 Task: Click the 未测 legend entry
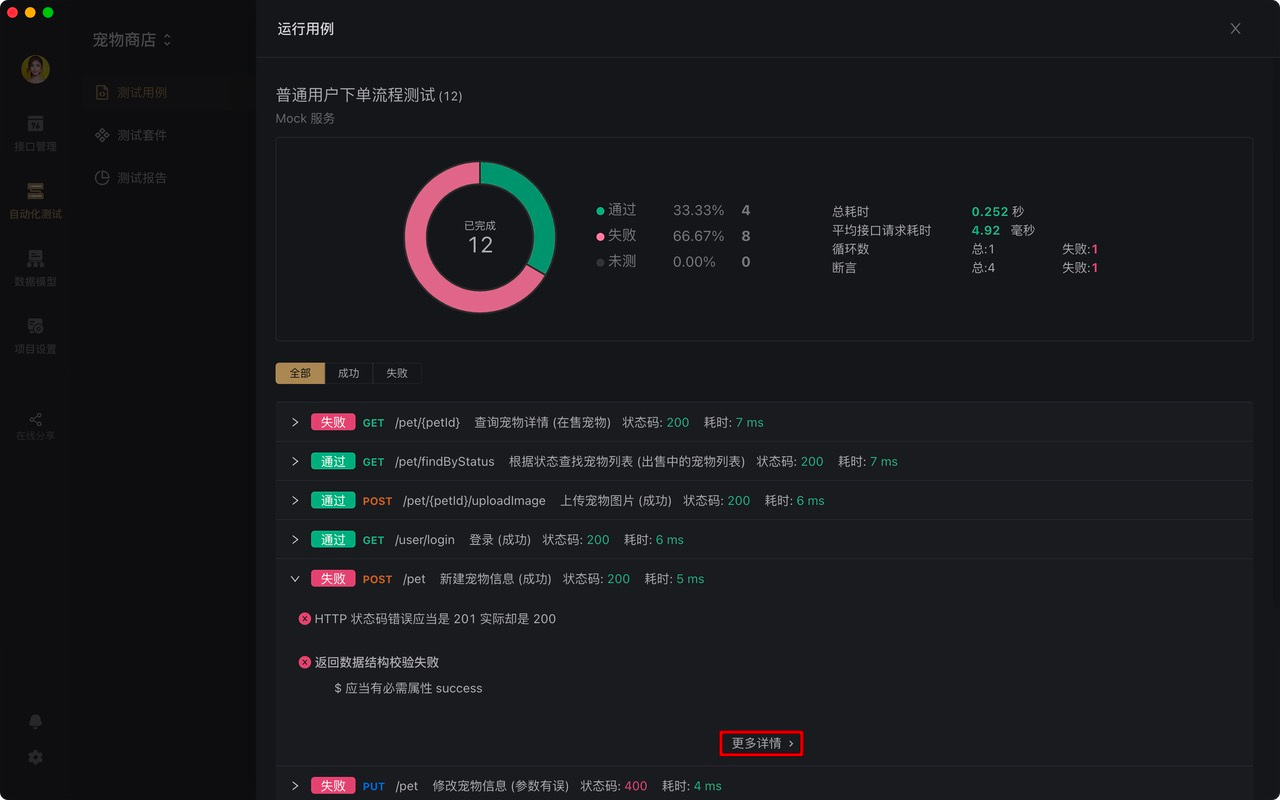[x=616, y=262]
